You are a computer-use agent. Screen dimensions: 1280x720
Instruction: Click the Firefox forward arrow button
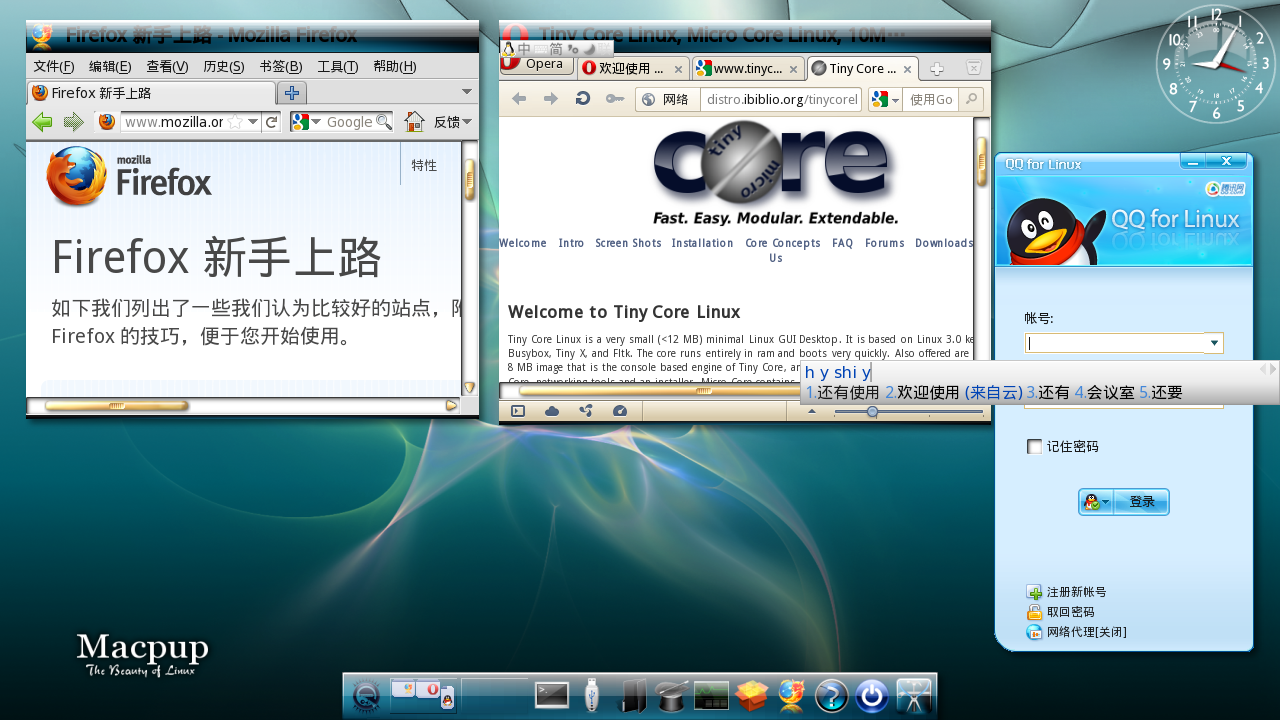pyautogui.click(x=74, y=122)
